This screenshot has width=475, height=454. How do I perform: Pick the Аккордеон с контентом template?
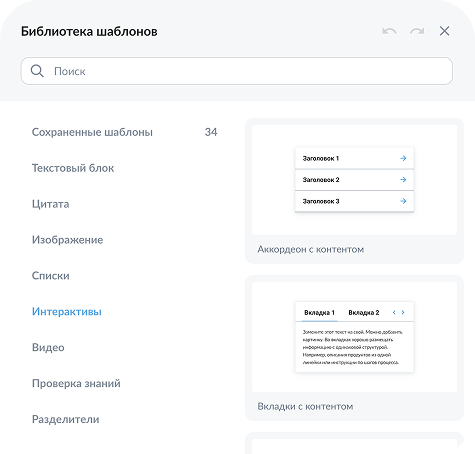click(354, 191)
